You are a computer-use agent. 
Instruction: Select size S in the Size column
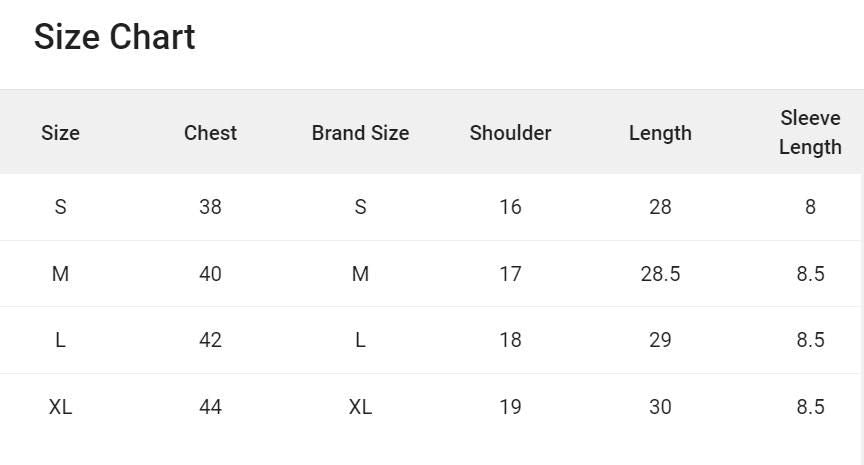(60, 207)
